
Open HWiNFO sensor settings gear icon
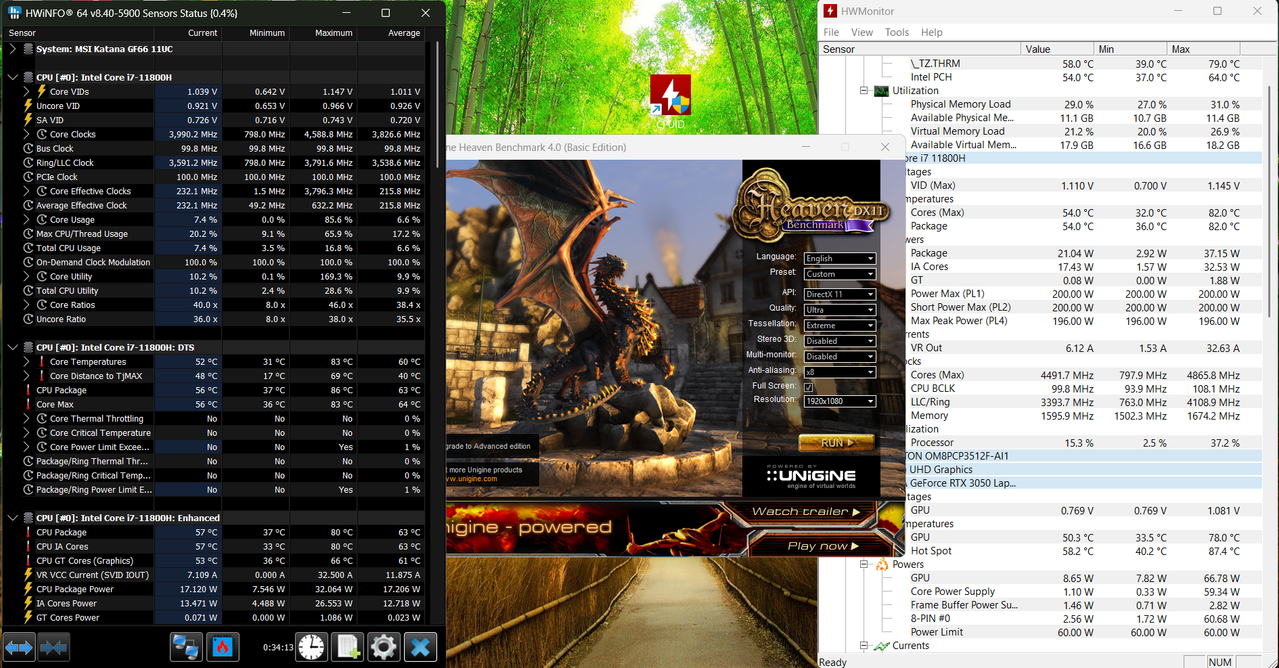(384, 646)
